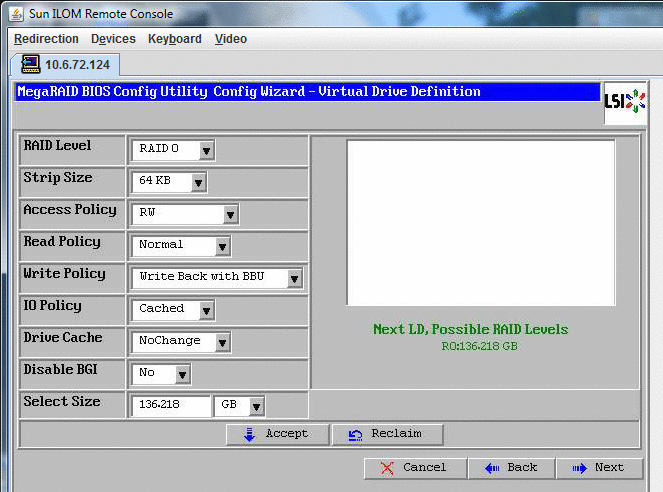663x492 pixels.
Task: Open the Video menu
Action: [231, 39]
